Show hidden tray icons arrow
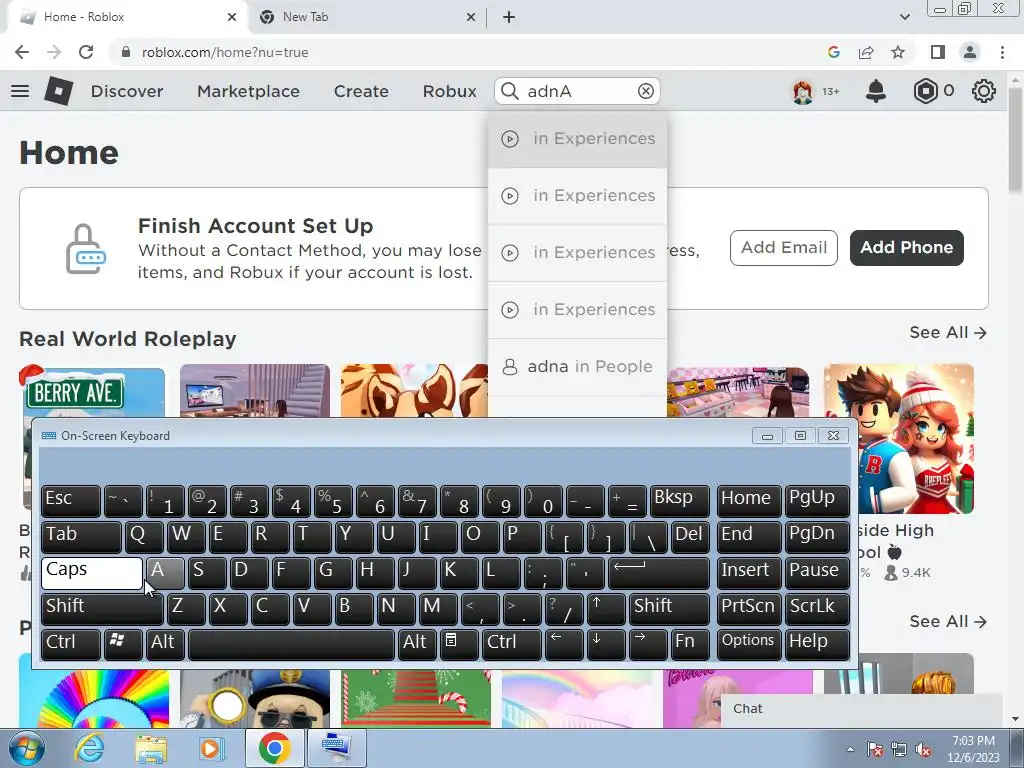The width and height of the screenshot is (1024, 768). tap(850, 750)
